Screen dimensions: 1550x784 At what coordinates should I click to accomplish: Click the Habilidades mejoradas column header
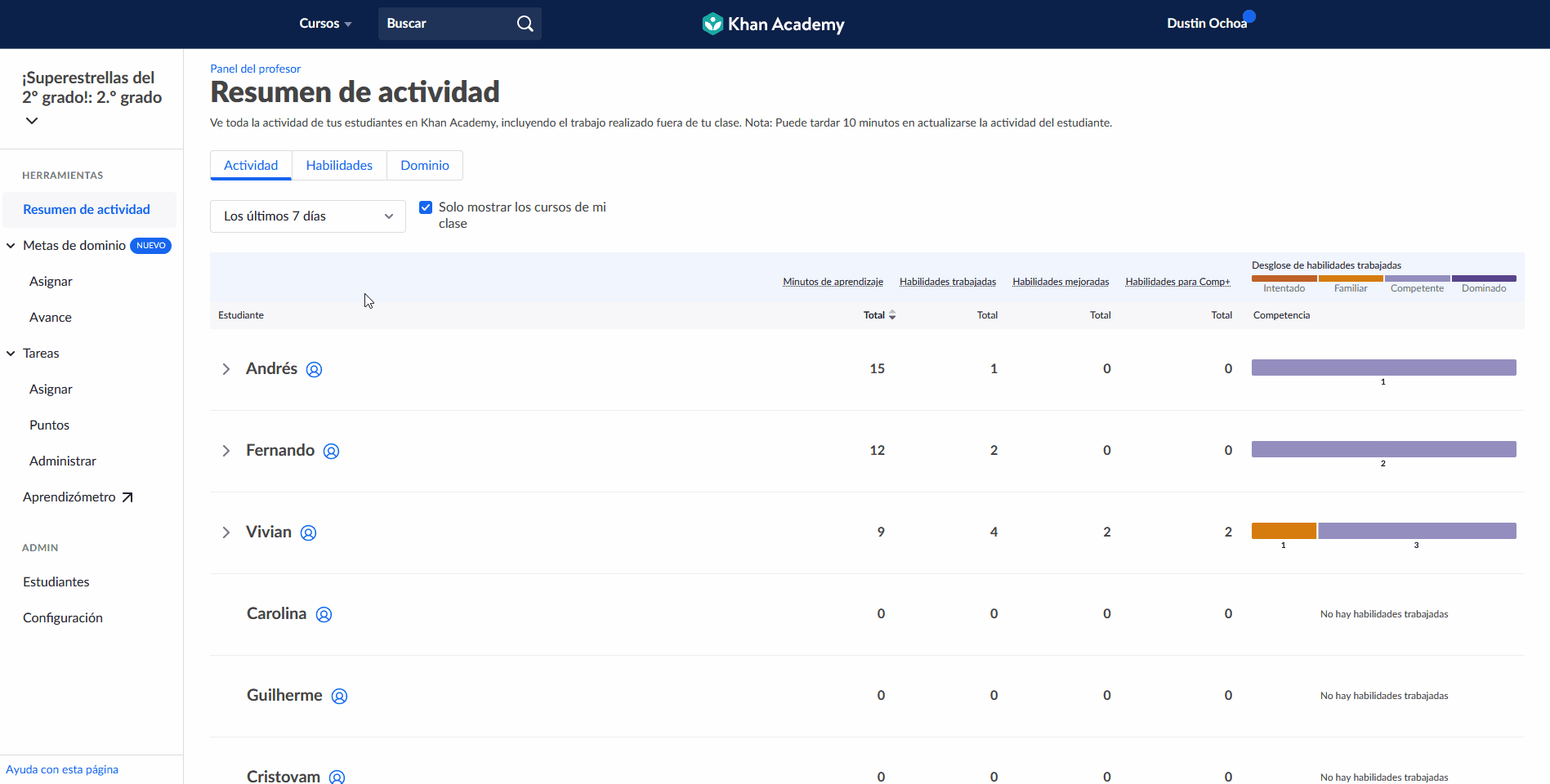pos(1061,282)
